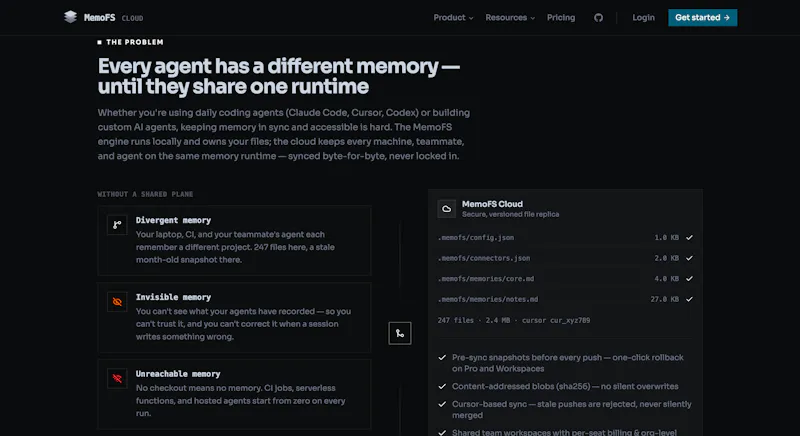The width and height of the screenshot is (800, 436).
Task: Click the THE PROBLEM section label
Action: coord(135,42)
